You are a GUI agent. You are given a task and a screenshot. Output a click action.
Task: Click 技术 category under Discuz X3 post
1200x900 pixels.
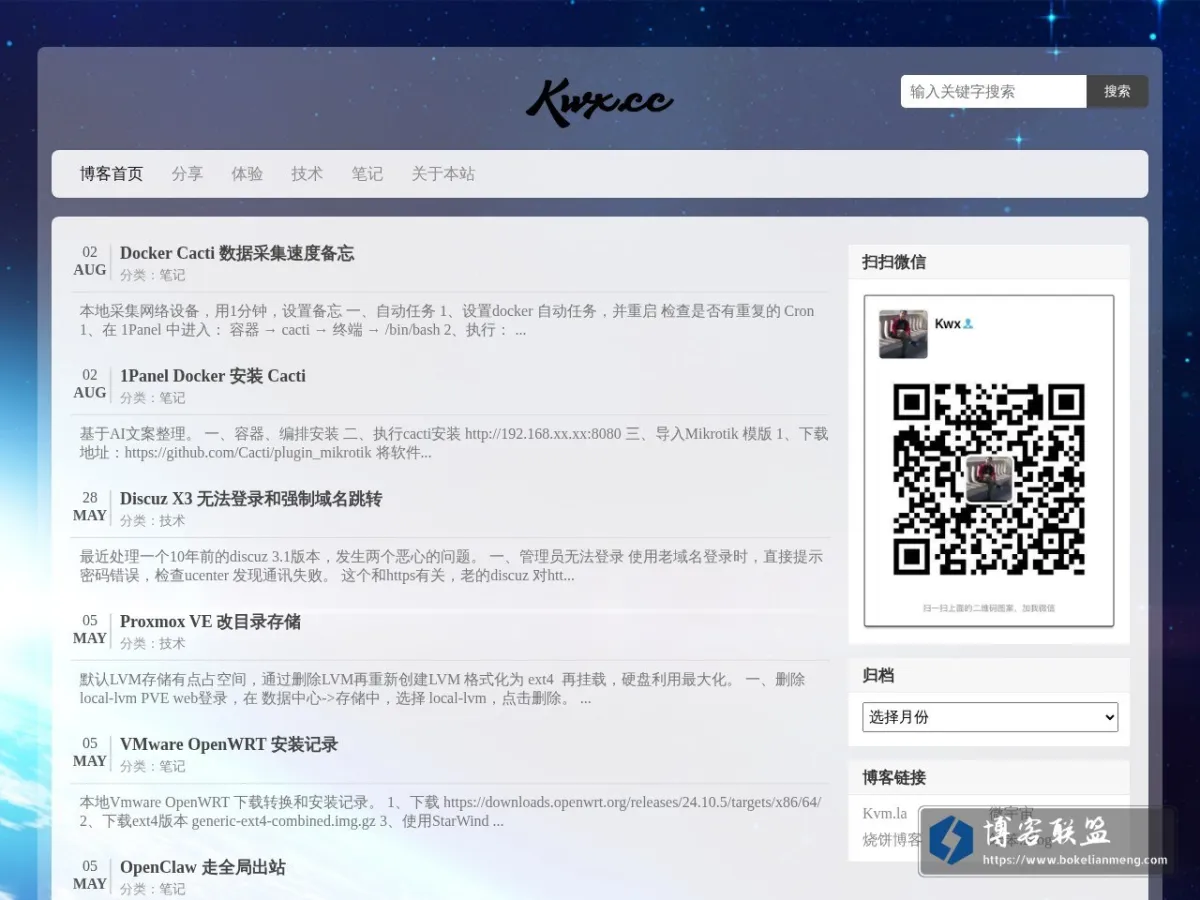pos(172,521)
